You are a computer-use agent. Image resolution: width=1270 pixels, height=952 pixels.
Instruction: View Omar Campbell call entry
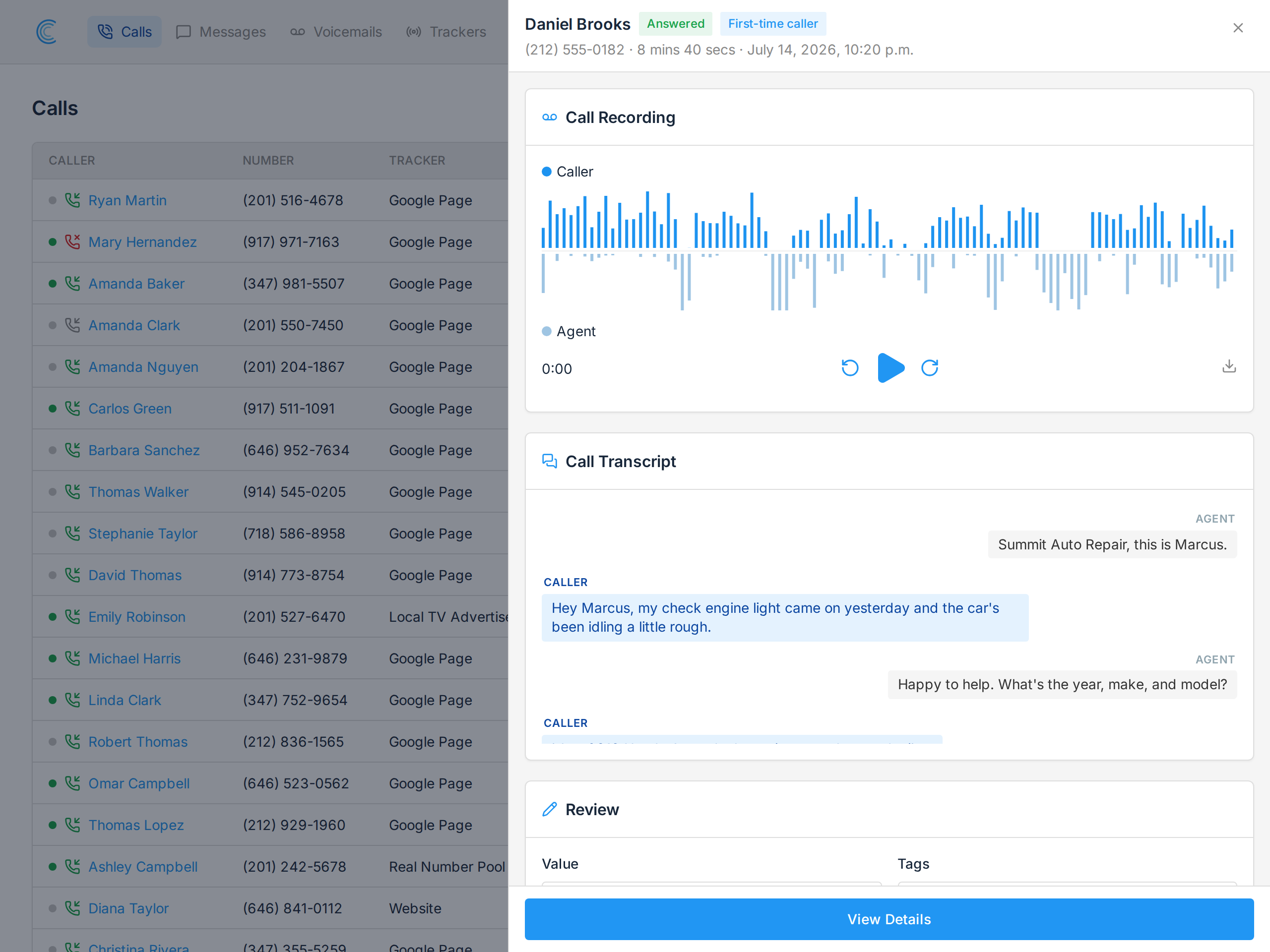point(138,783)
